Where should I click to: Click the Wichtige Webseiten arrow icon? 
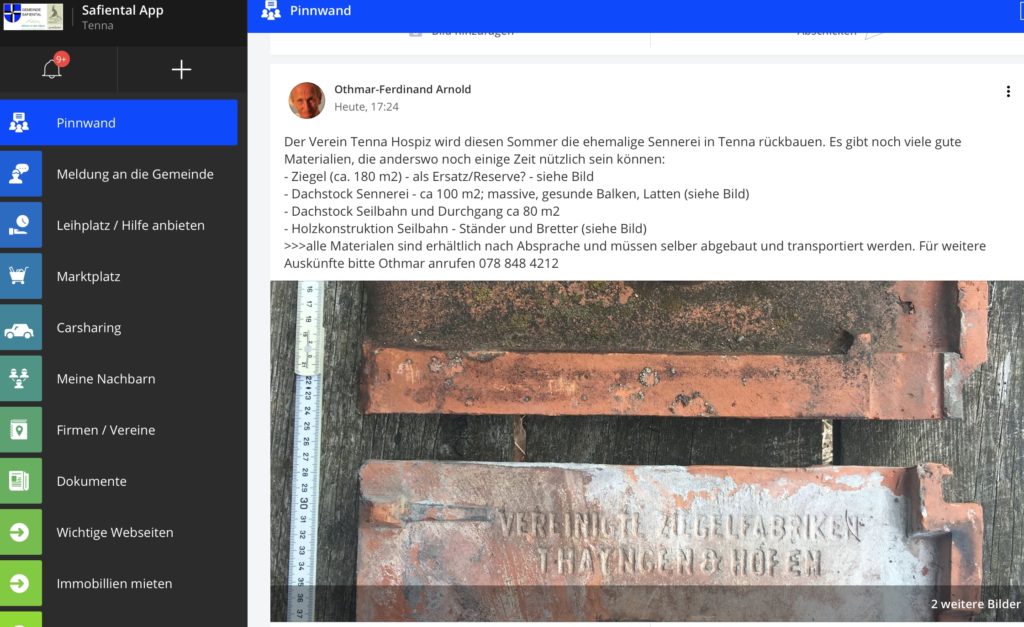tap(20, 532)
